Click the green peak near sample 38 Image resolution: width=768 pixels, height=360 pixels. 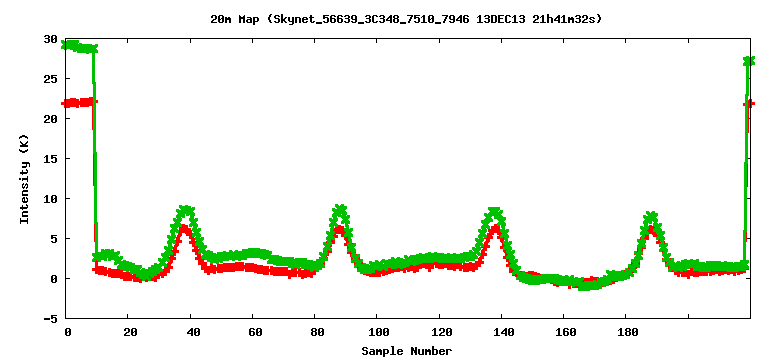(186, 212)
